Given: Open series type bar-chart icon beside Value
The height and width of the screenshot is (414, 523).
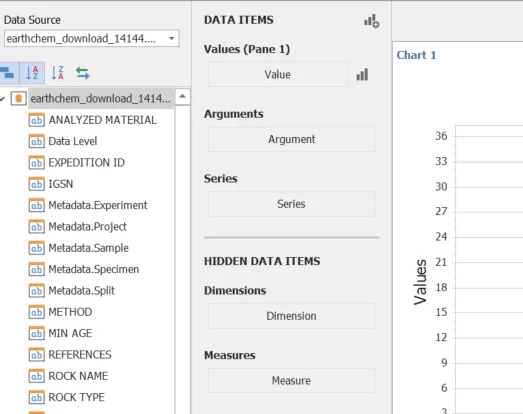Looking at the screenshot, I should point(362,74).
